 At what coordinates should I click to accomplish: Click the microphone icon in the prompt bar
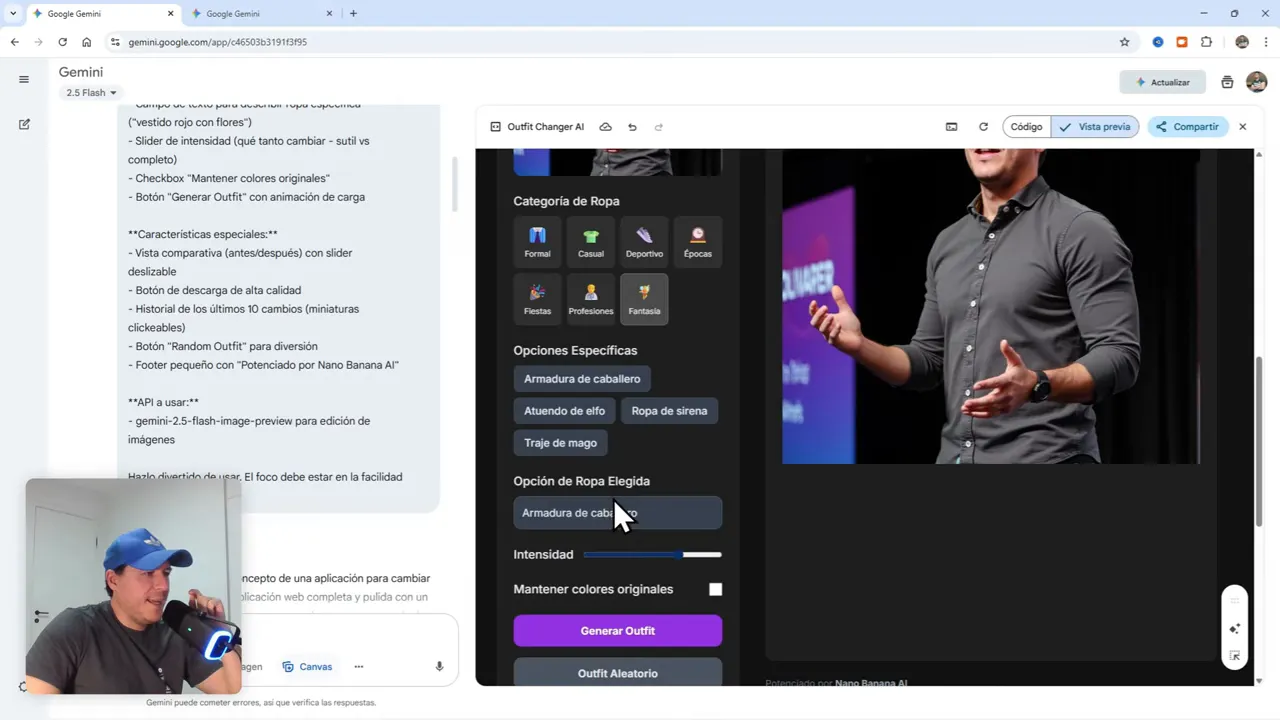439,666
